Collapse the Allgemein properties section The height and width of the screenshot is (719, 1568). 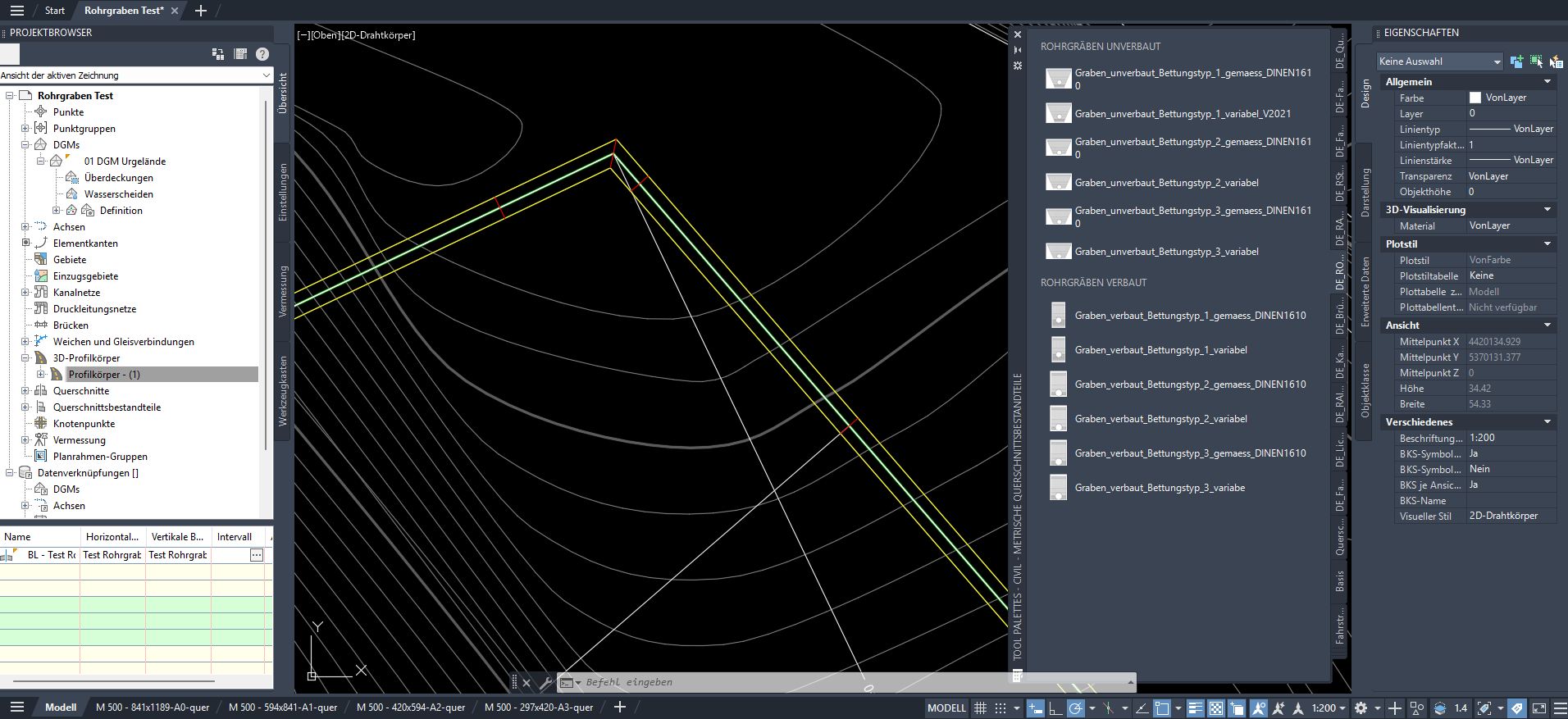(1547, 82)
